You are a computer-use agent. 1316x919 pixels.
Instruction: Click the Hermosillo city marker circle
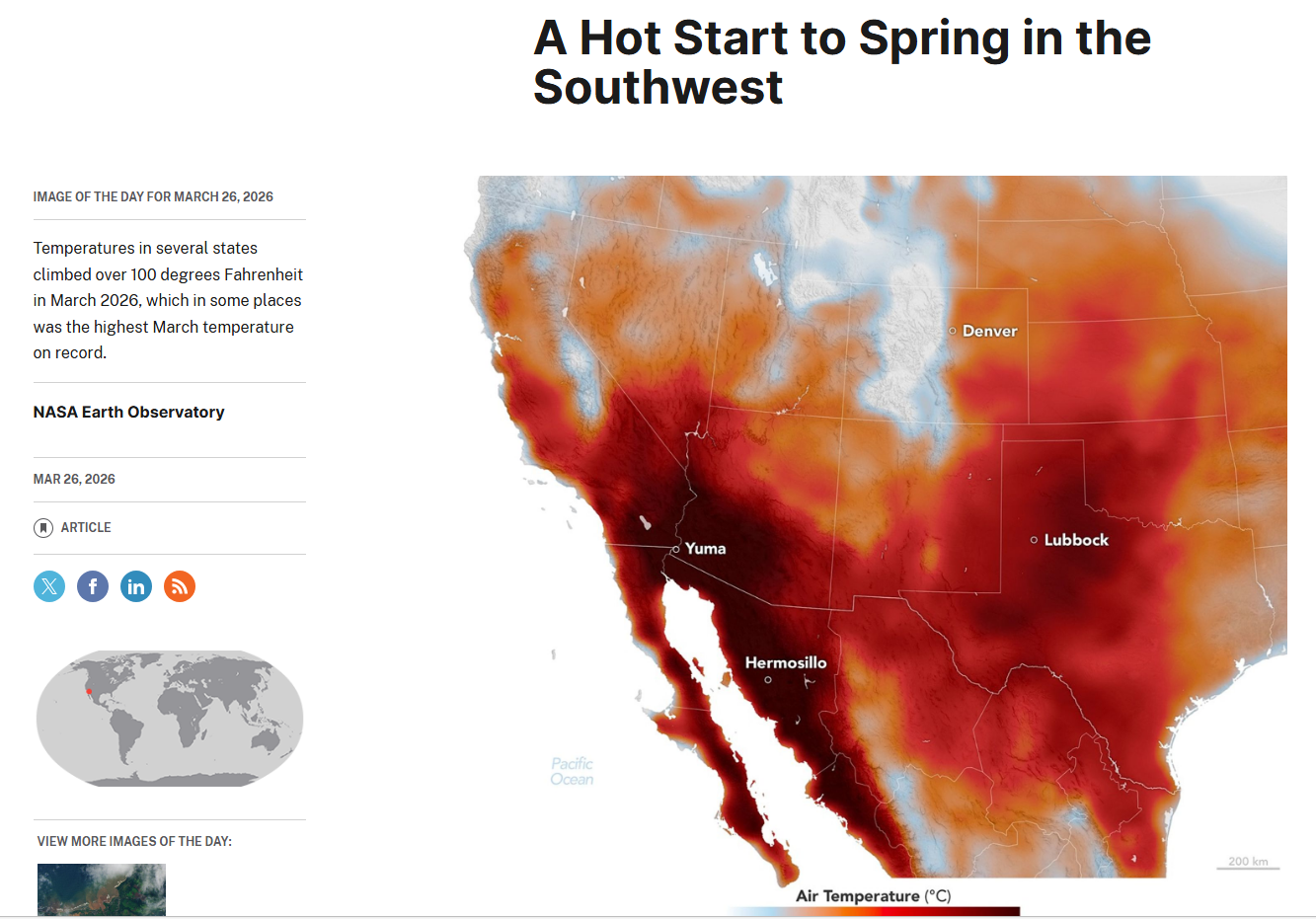[x=768, y=679]
